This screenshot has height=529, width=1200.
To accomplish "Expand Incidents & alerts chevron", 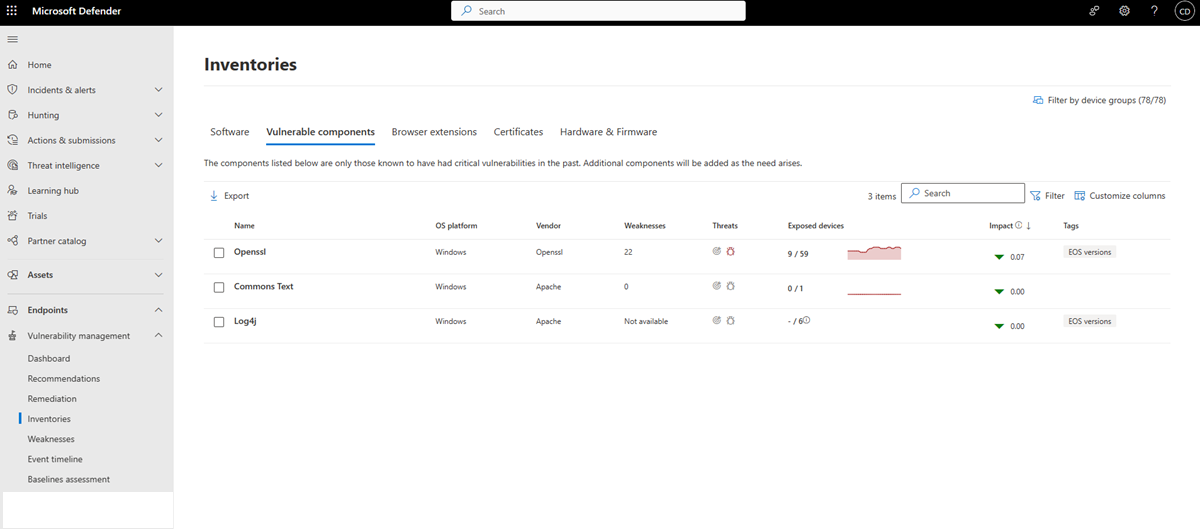I will coord(159,90).
